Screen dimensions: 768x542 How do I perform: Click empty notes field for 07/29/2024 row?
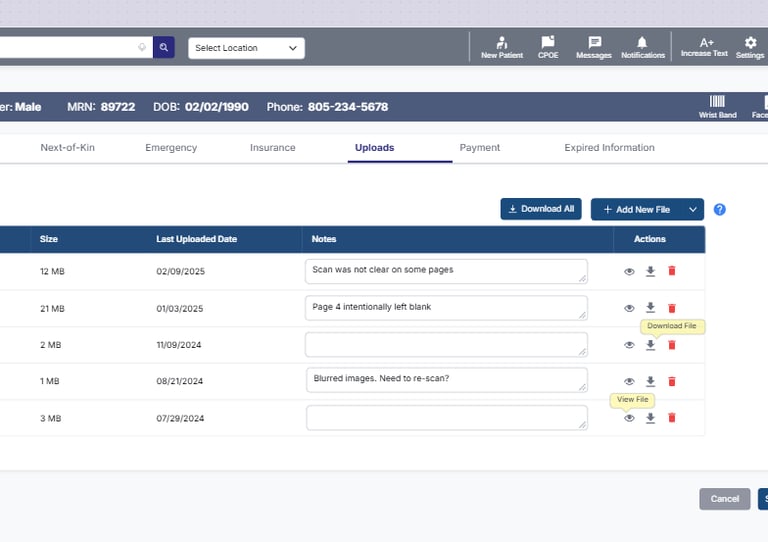(446, 418)
